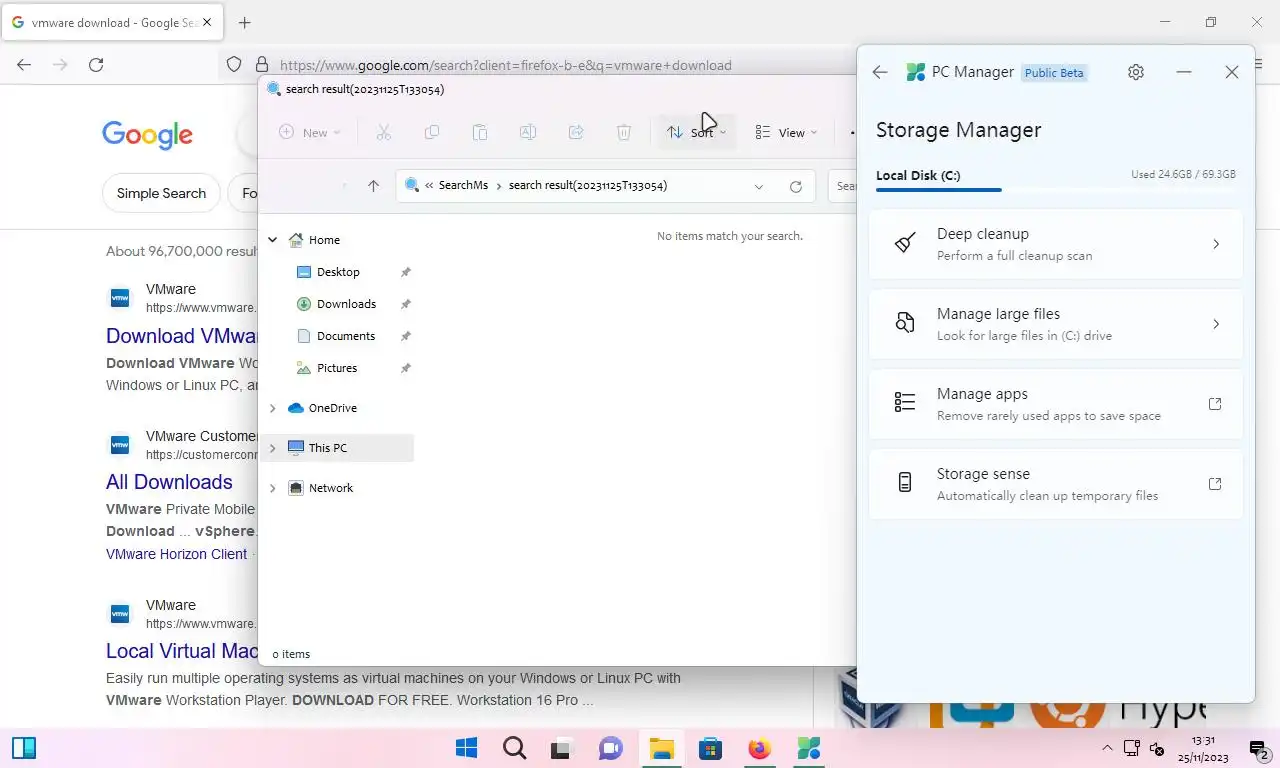Reload the Firefox page
1280x768 pixels.
[x=96, y=65]
